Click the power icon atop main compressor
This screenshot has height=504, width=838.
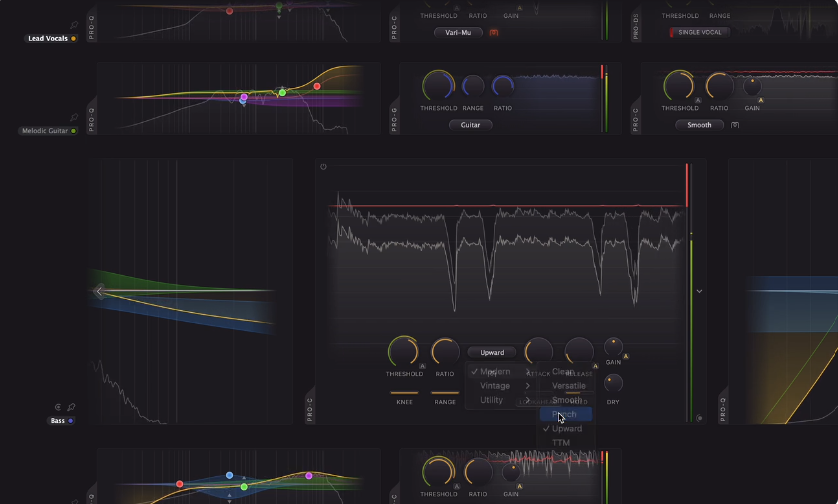(323, 167)
